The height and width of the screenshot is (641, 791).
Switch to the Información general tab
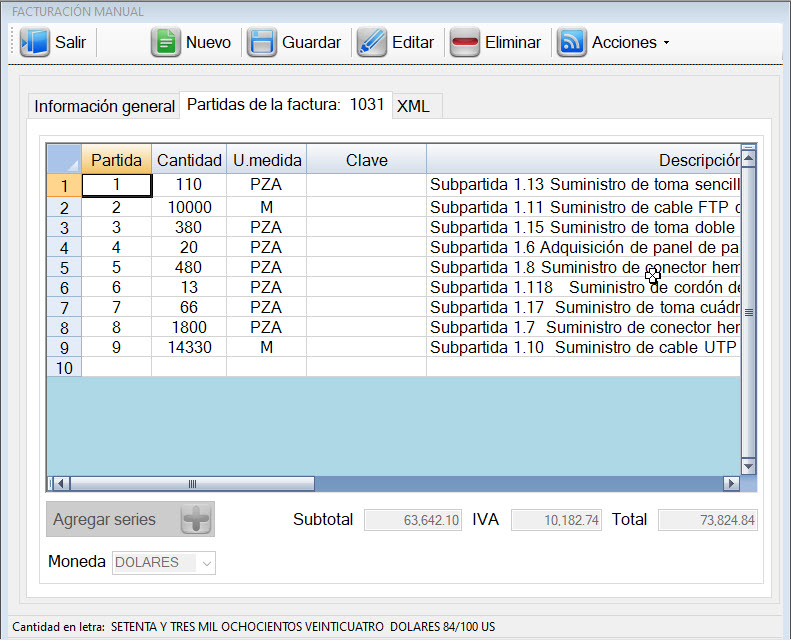(x=104, y=106)
